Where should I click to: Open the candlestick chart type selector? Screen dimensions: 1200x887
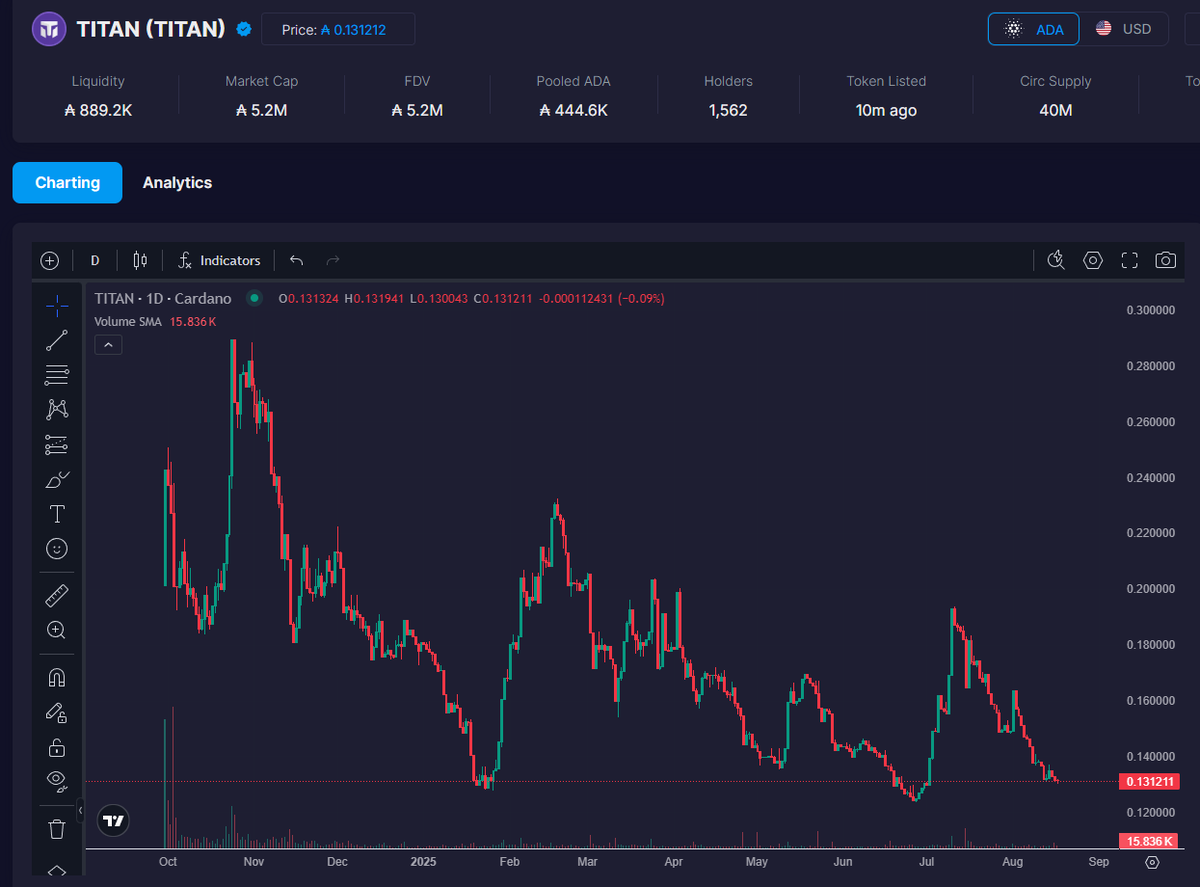coord(140,260)
